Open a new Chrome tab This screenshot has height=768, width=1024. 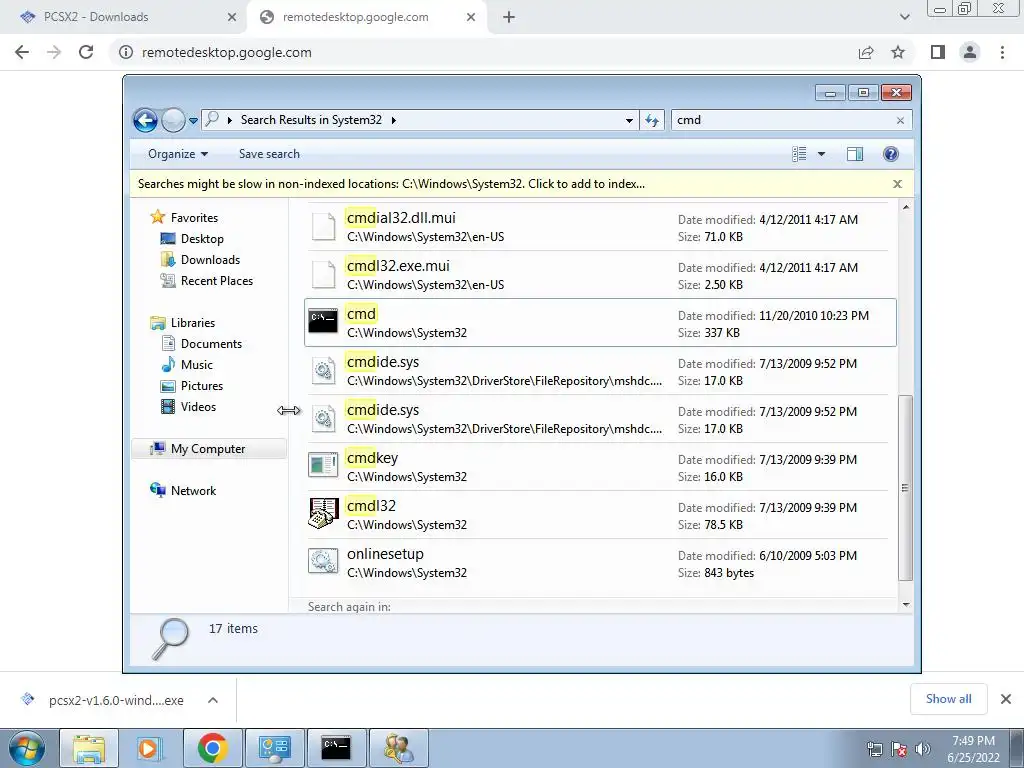509,17
